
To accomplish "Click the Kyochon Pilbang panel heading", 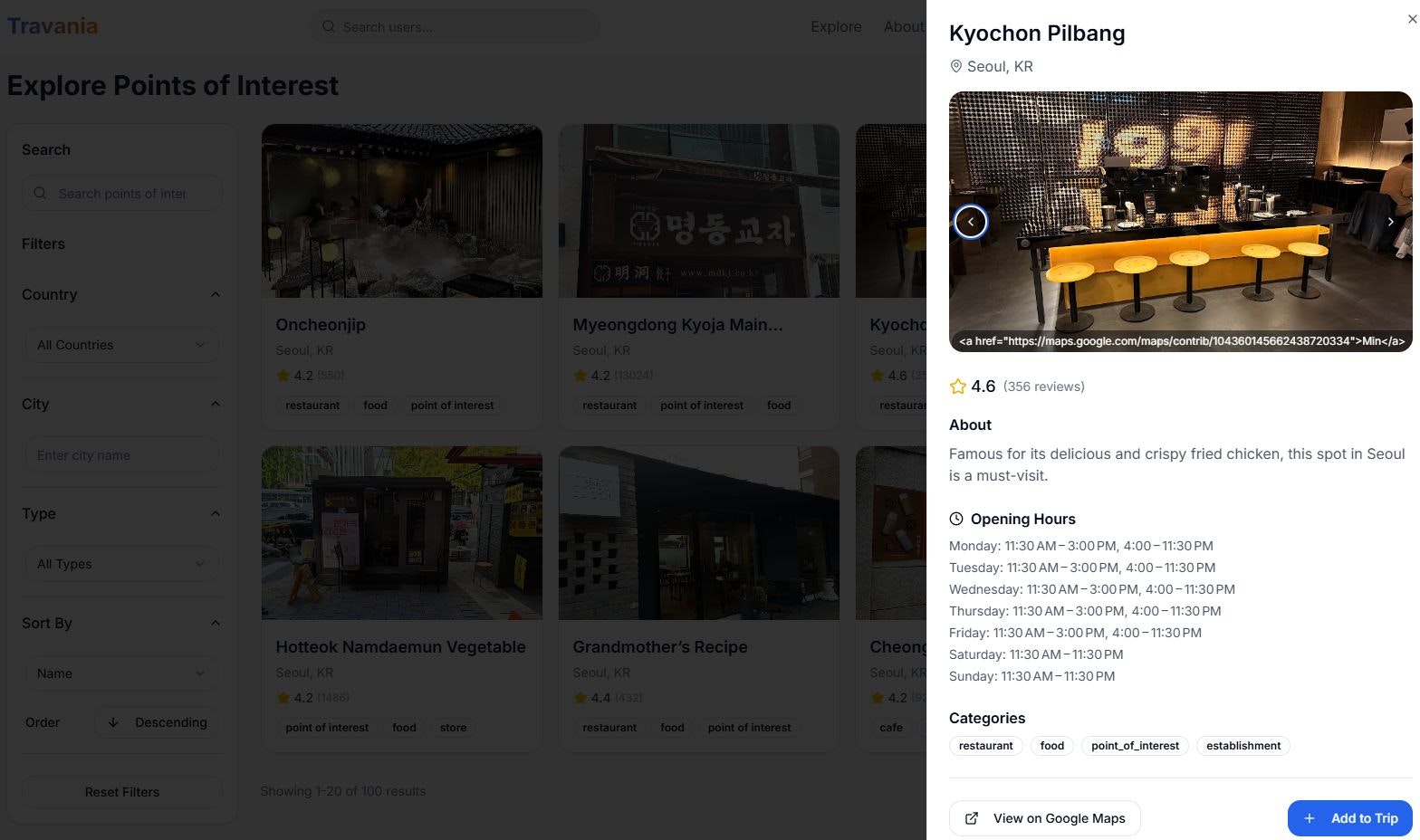I will [1037, 33].
